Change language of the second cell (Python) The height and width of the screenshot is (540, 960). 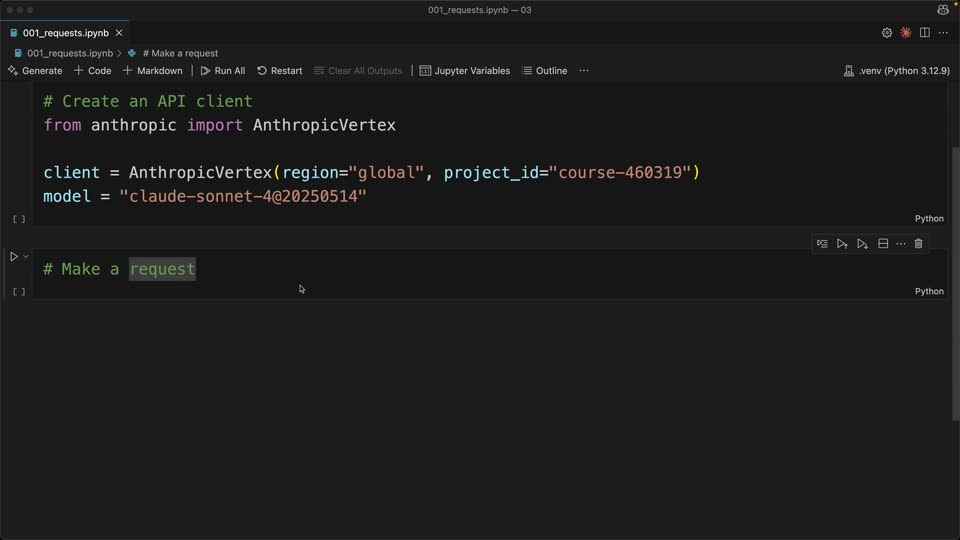pos(929,291)
